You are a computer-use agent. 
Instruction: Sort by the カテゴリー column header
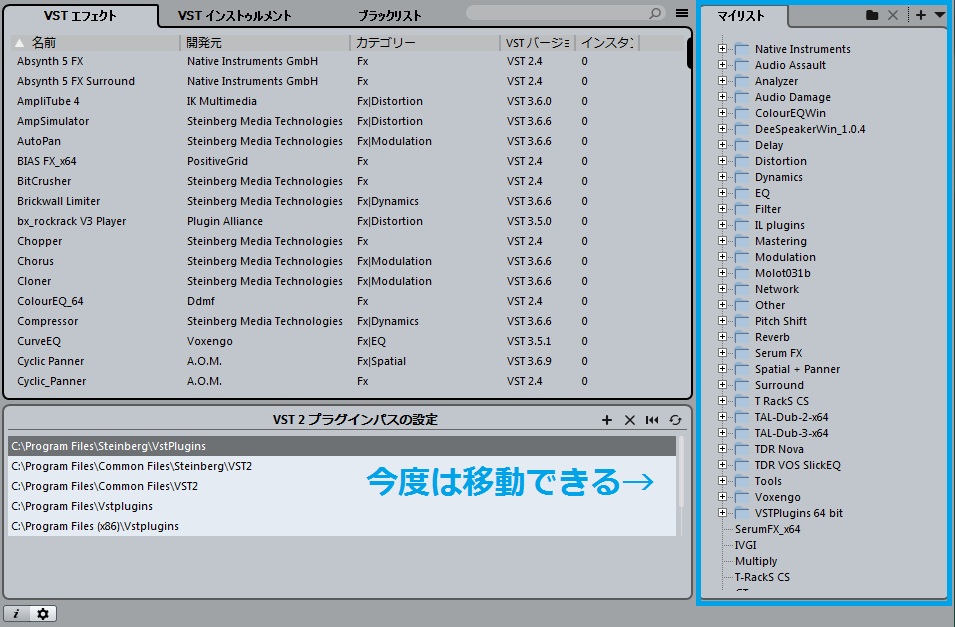click(x=424, y=43)
